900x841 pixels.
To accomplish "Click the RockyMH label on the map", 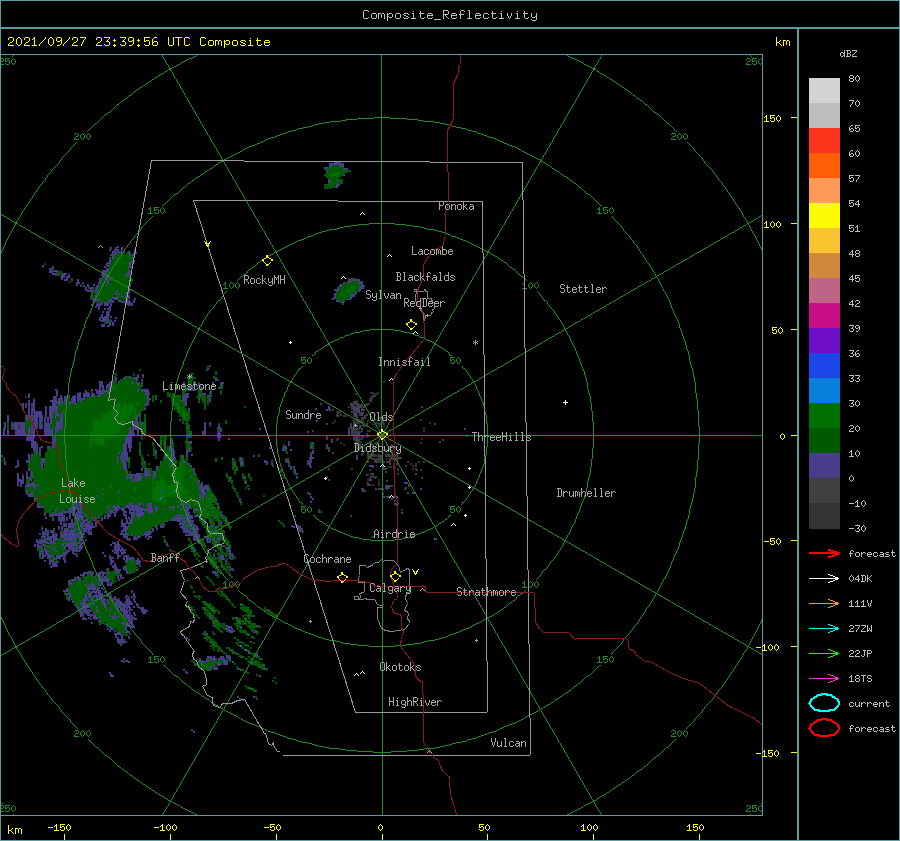I will (x=264, y=280).
